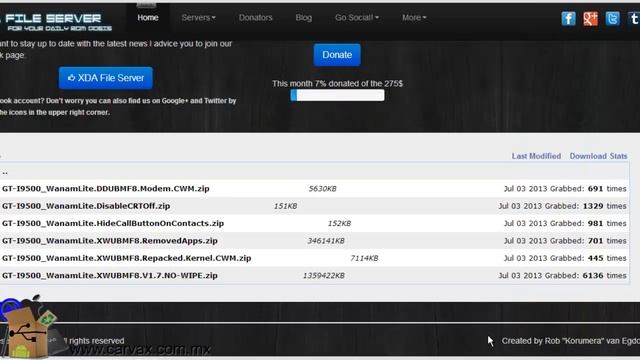
Task: Click the 346141KB file size
Action: (326, 241)
